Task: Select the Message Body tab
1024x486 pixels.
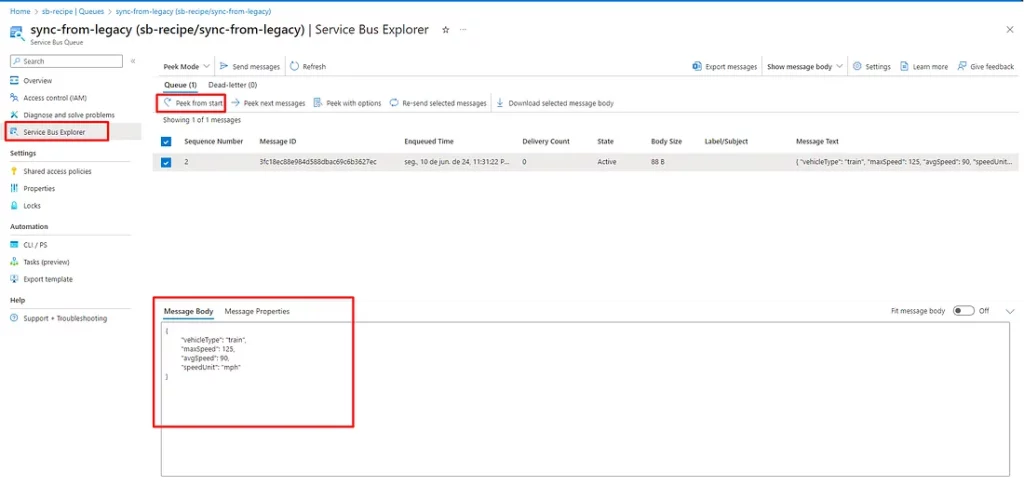Action: click(x=188, y=312)
